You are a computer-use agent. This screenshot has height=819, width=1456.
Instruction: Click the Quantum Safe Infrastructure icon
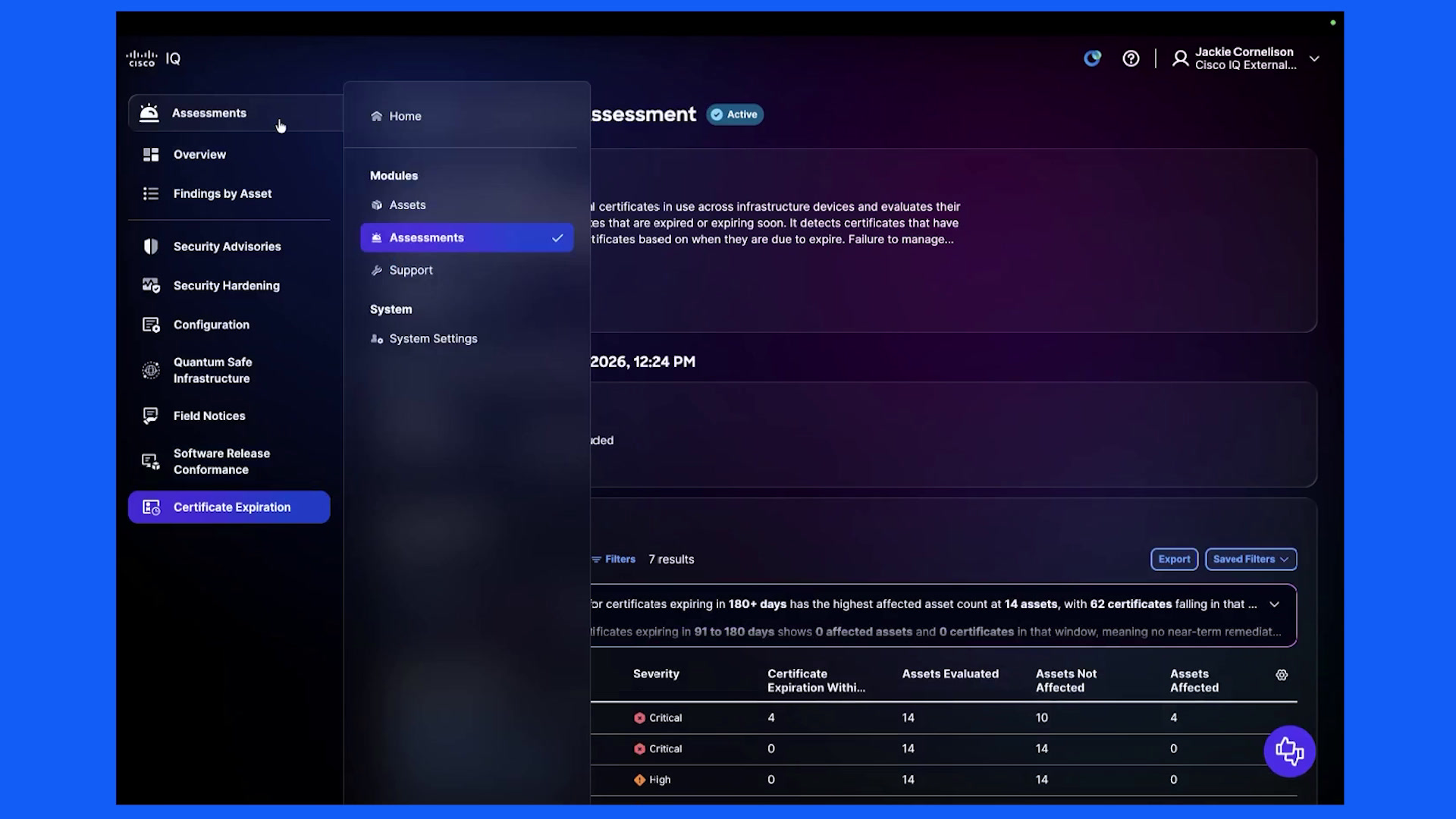tap(151, 370)
